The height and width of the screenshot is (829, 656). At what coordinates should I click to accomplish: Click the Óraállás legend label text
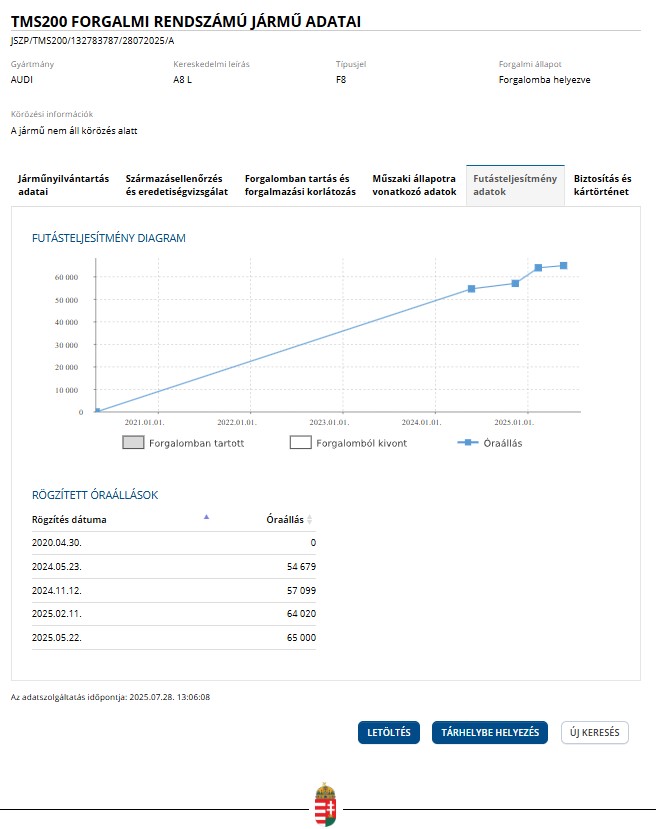pyautogui.click(x=503, y=443)
